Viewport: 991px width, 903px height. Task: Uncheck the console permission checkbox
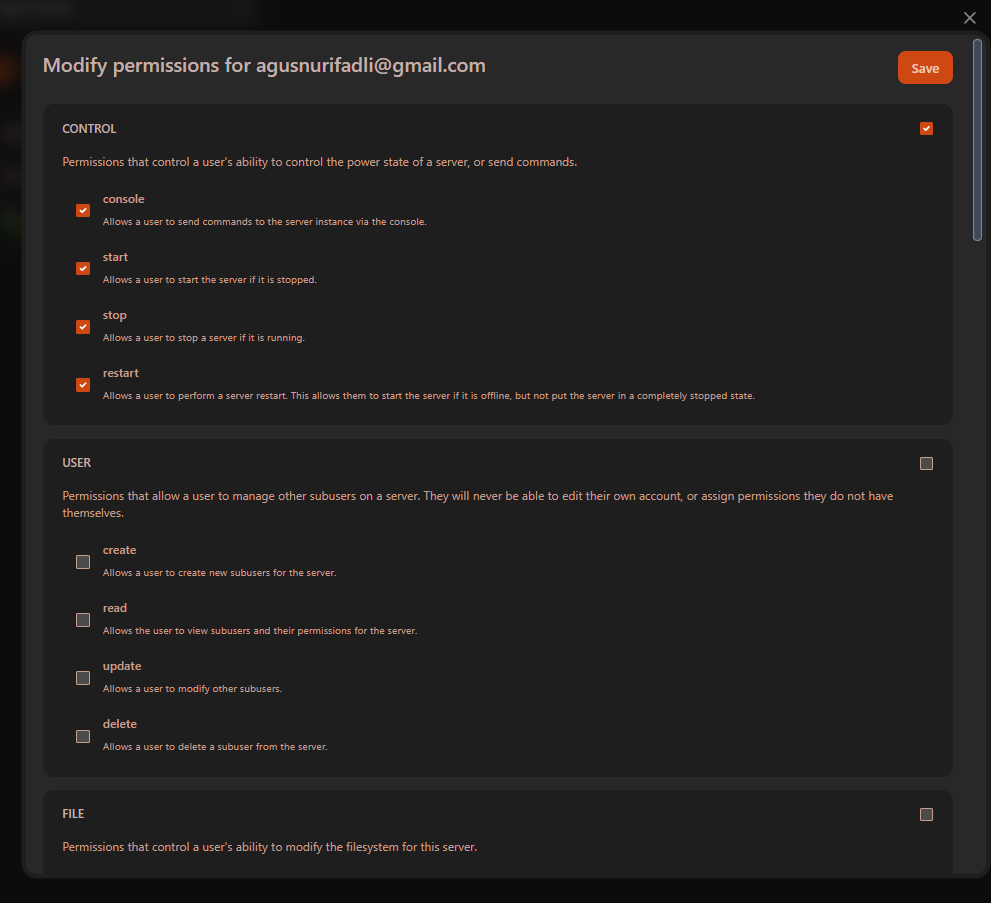point(83,210)
